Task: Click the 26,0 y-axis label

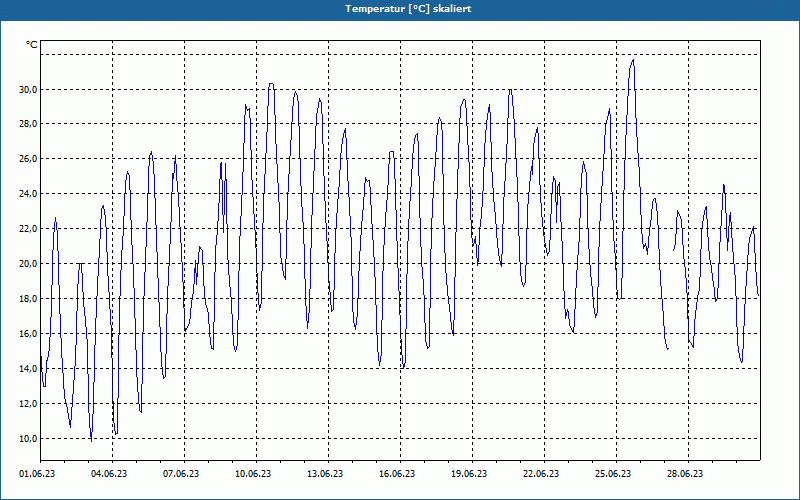Action: coord(28,159)
